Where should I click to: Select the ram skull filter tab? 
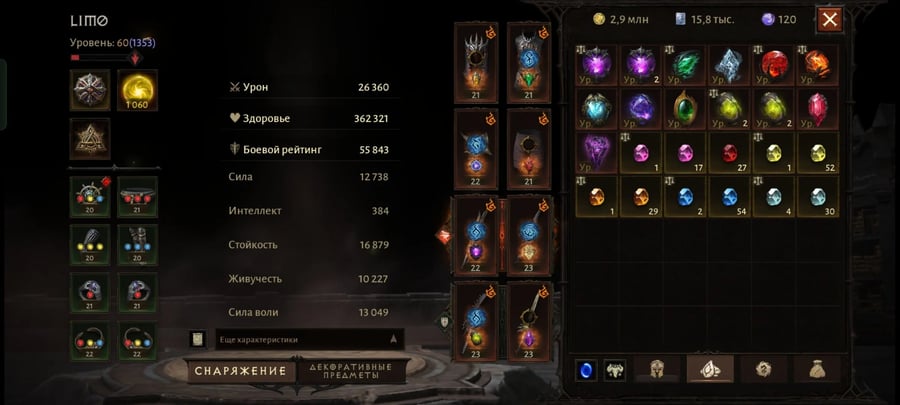615,370
